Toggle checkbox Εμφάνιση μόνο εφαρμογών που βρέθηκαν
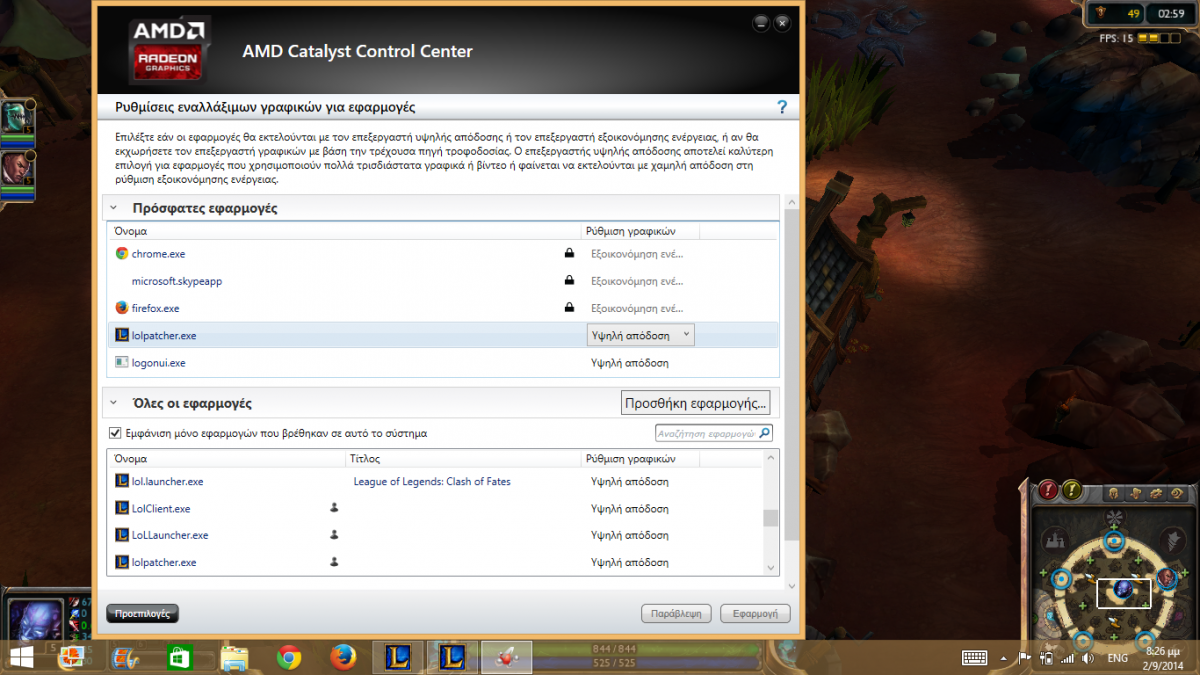 pyautogui.click(x=114, y=433)
